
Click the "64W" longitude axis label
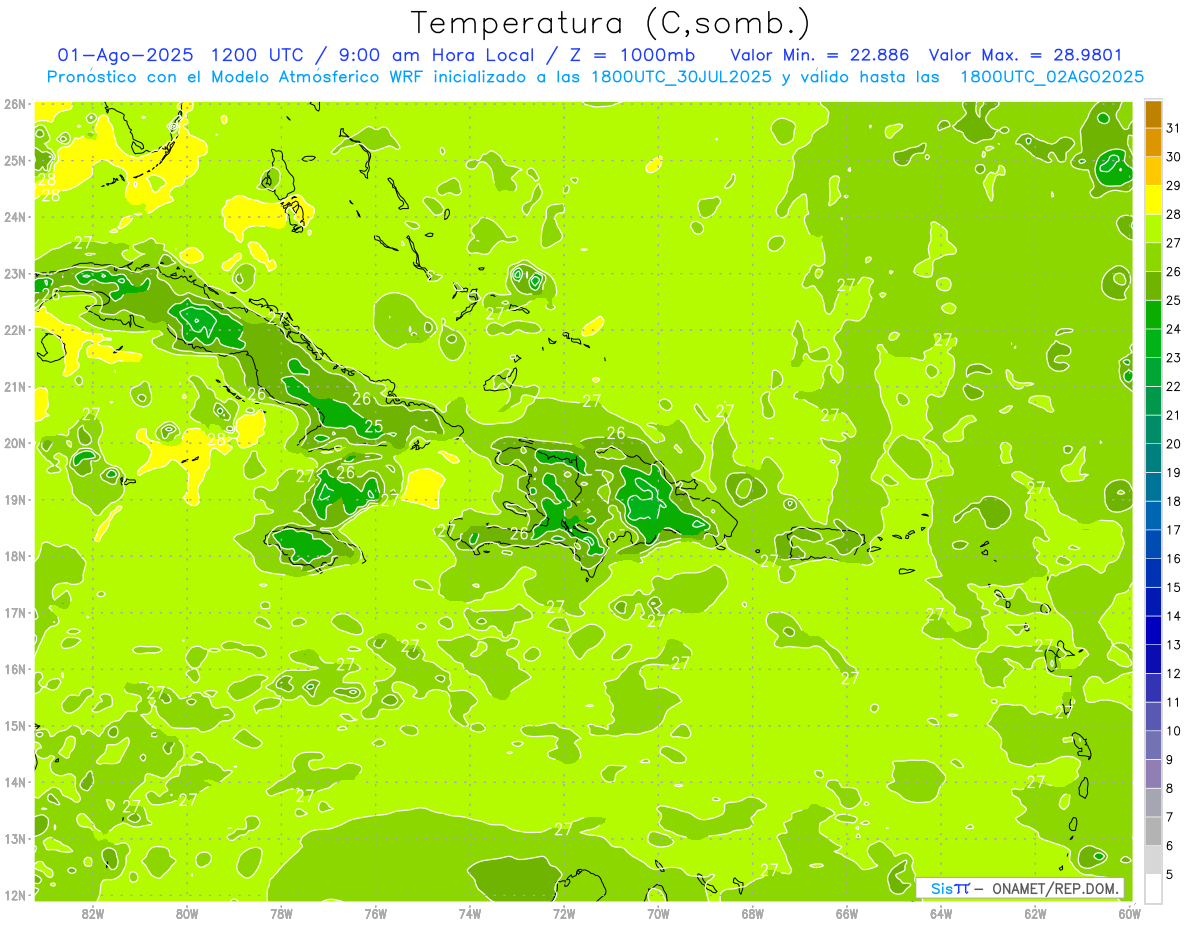click(x=941, y=913)
